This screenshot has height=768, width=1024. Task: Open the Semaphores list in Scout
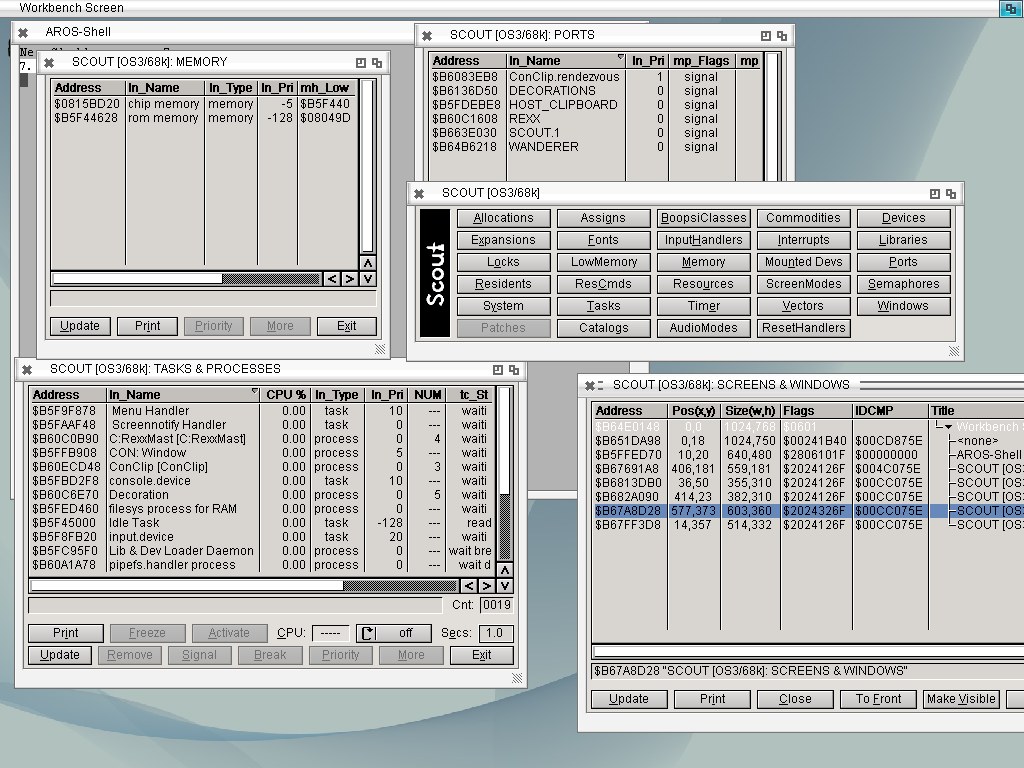(x=903, y=284)
